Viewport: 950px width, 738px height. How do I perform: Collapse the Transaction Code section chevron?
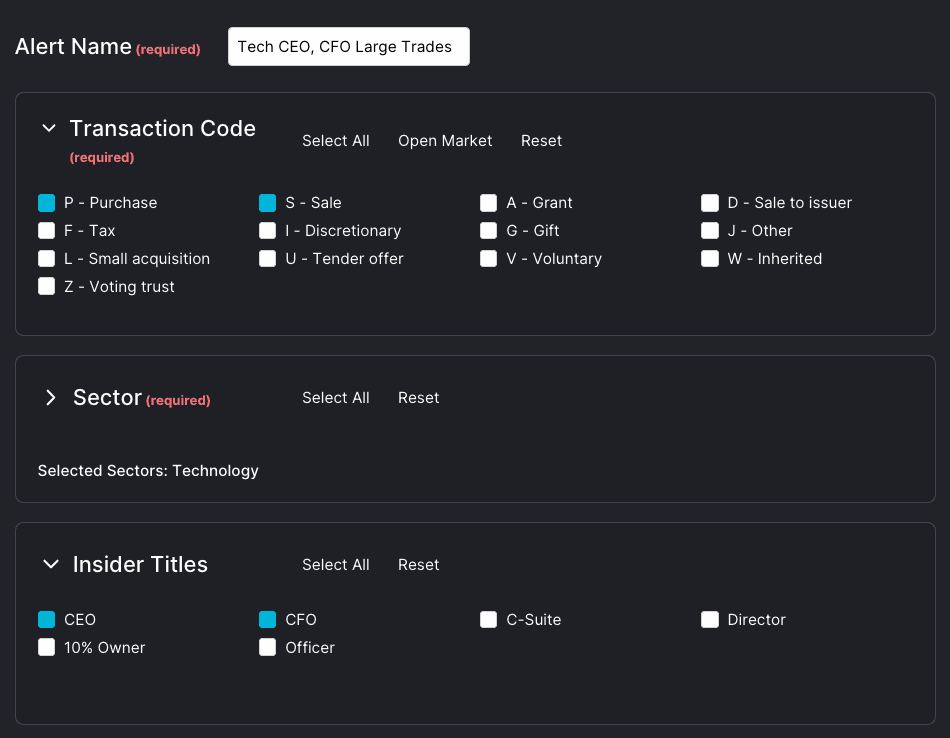pyautogui.click(x=49, y=128)
